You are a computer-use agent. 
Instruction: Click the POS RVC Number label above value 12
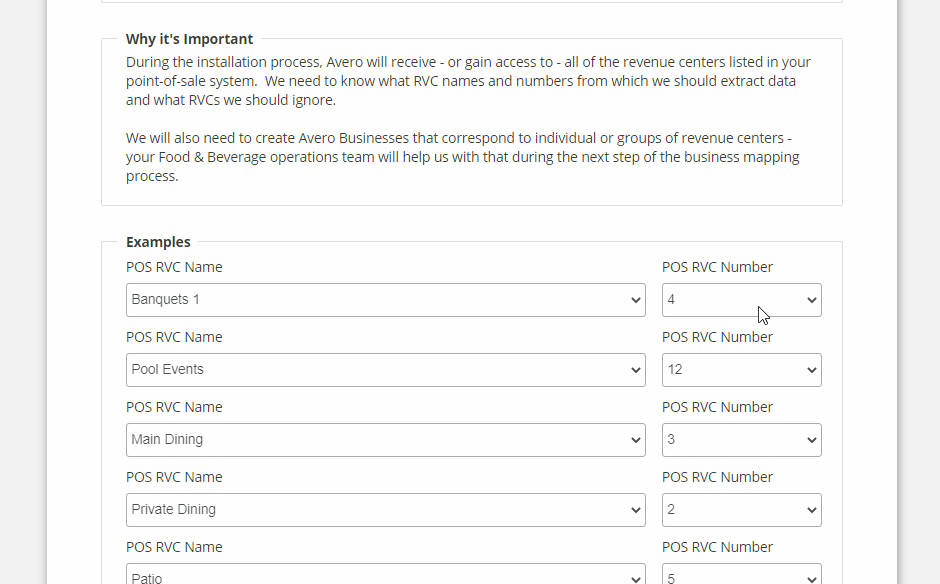click(717, 337)
